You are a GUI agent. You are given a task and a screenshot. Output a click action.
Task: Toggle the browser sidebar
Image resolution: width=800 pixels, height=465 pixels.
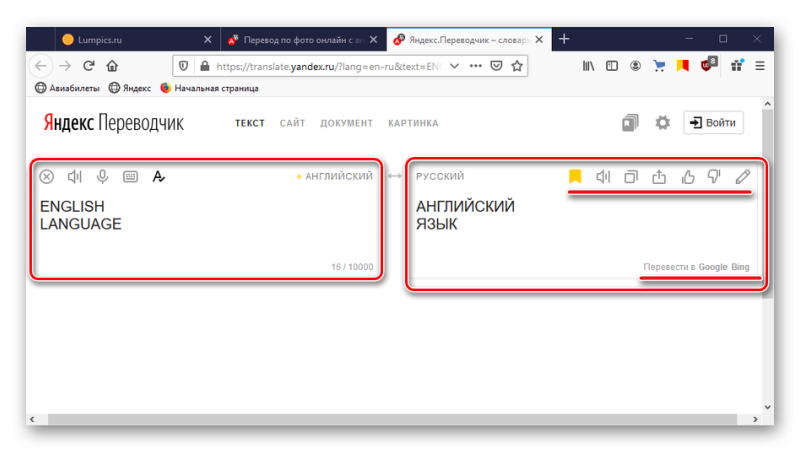(612, 66)
